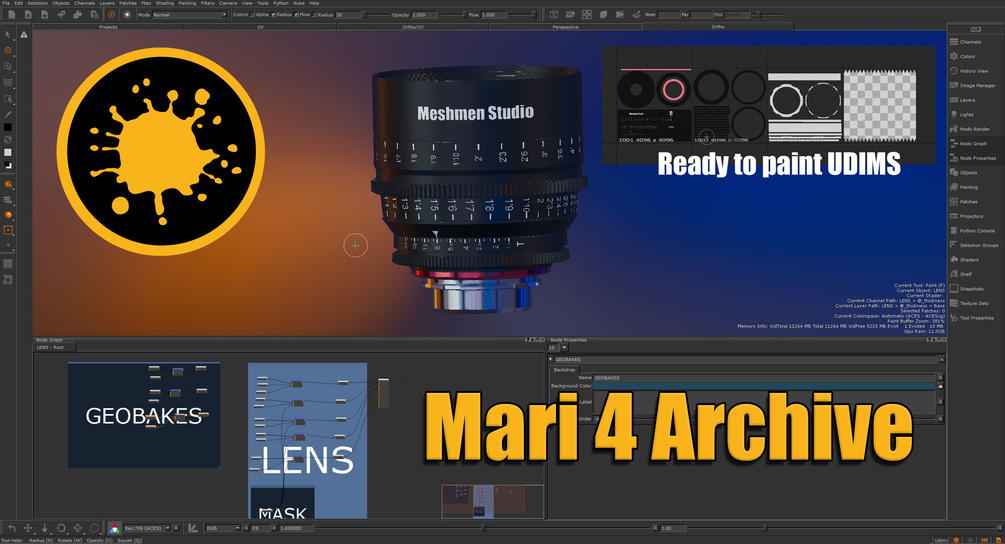
Task: Open the History View palette
Action: coord(969,71)
